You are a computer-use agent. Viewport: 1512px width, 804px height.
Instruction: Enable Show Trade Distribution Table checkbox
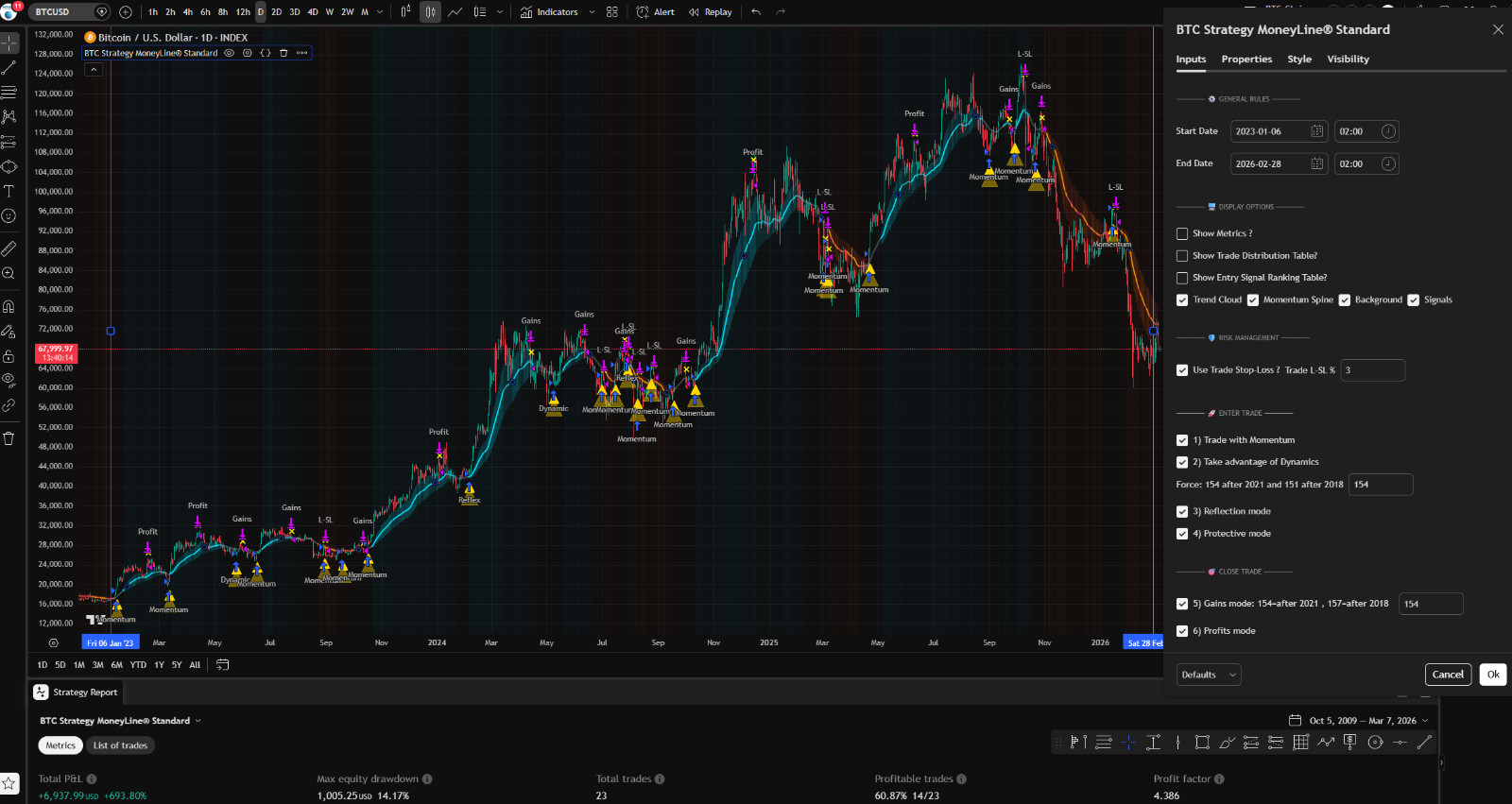point(1182,256)
